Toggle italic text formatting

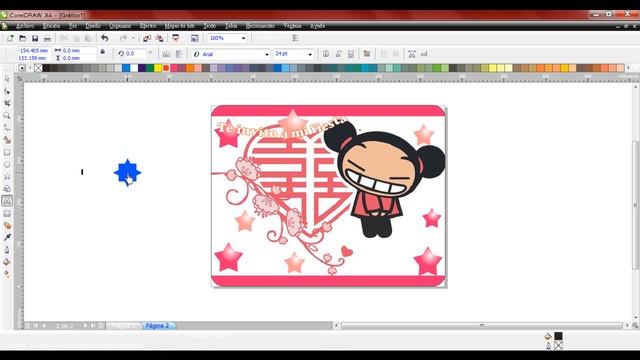338,54
